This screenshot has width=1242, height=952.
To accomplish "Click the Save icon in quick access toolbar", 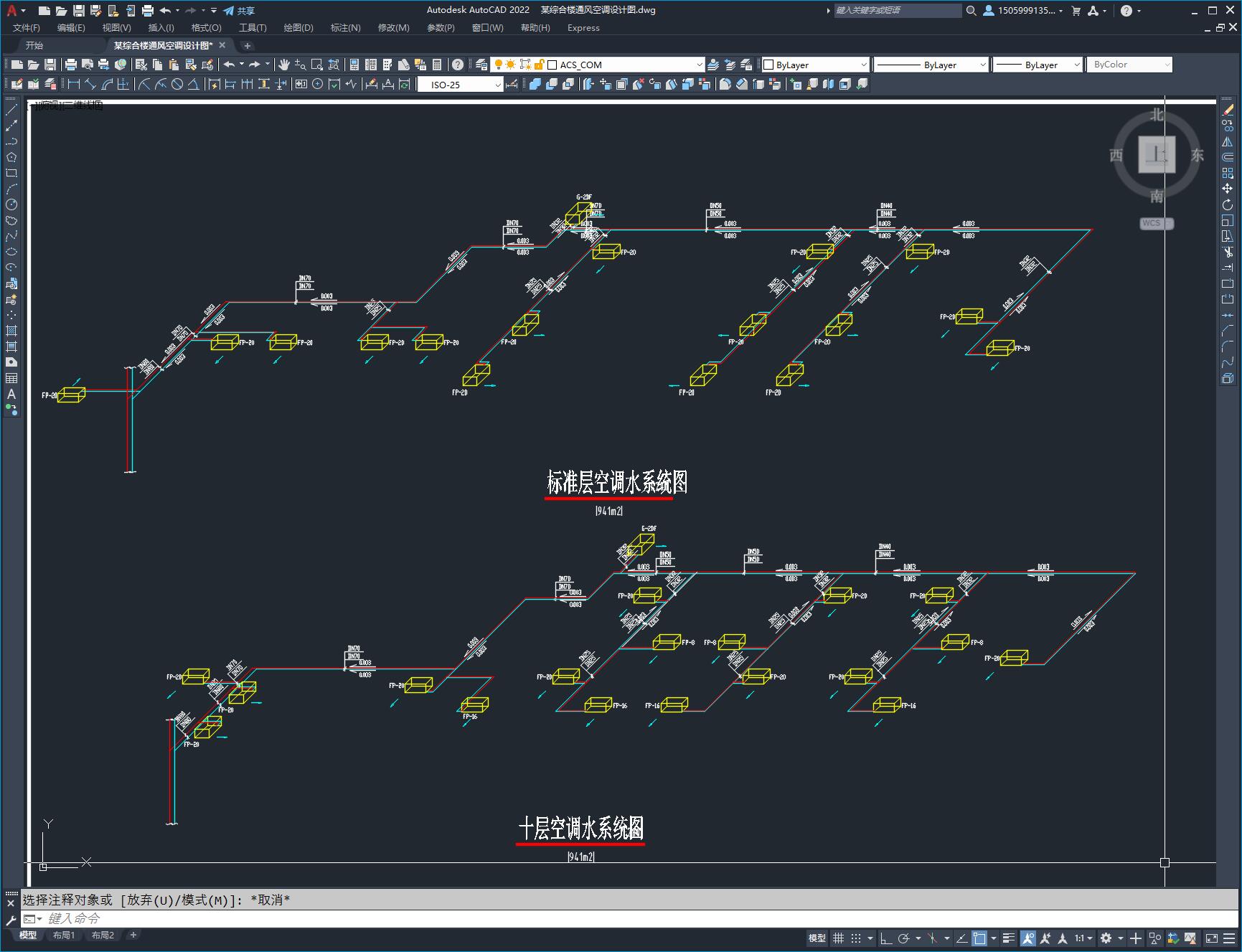I will pyautogui.click(x=78, y=10).
